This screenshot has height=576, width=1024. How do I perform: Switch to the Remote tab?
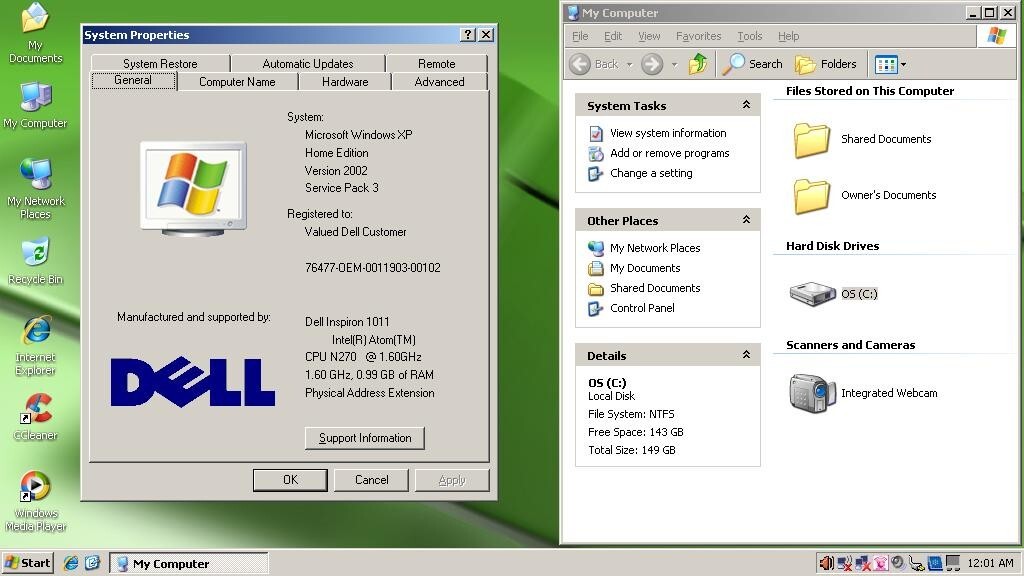pyautogui.click(x=436, y=63)
